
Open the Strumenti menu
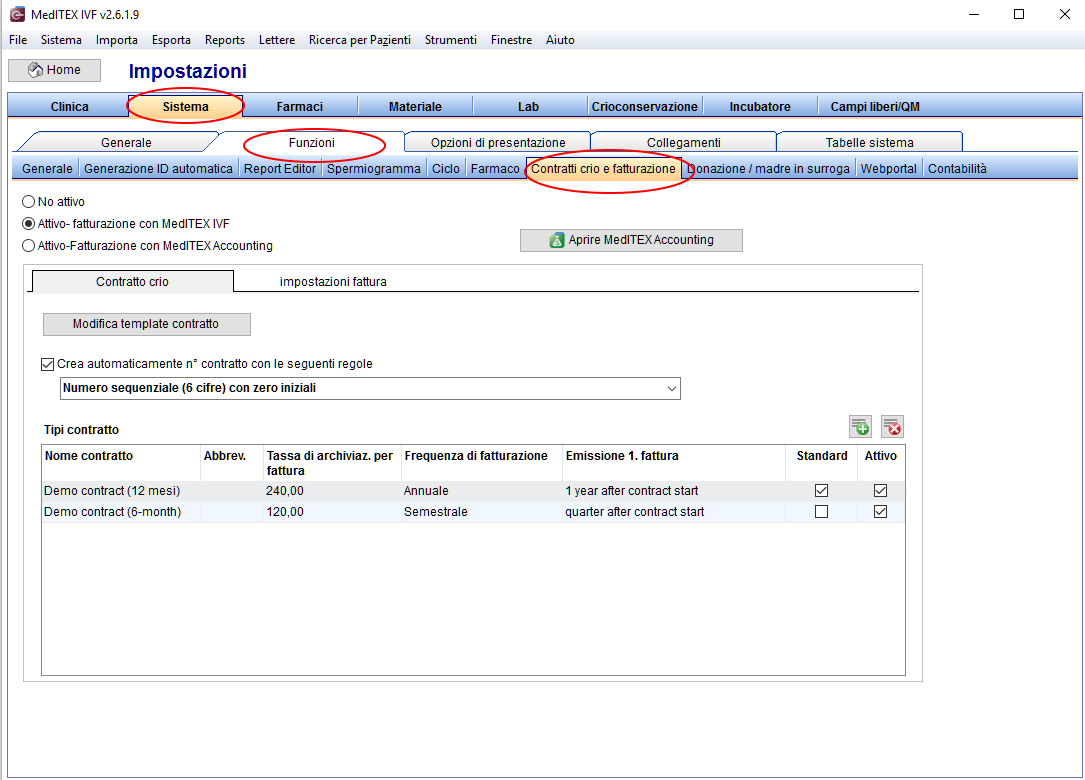point(450,39)
